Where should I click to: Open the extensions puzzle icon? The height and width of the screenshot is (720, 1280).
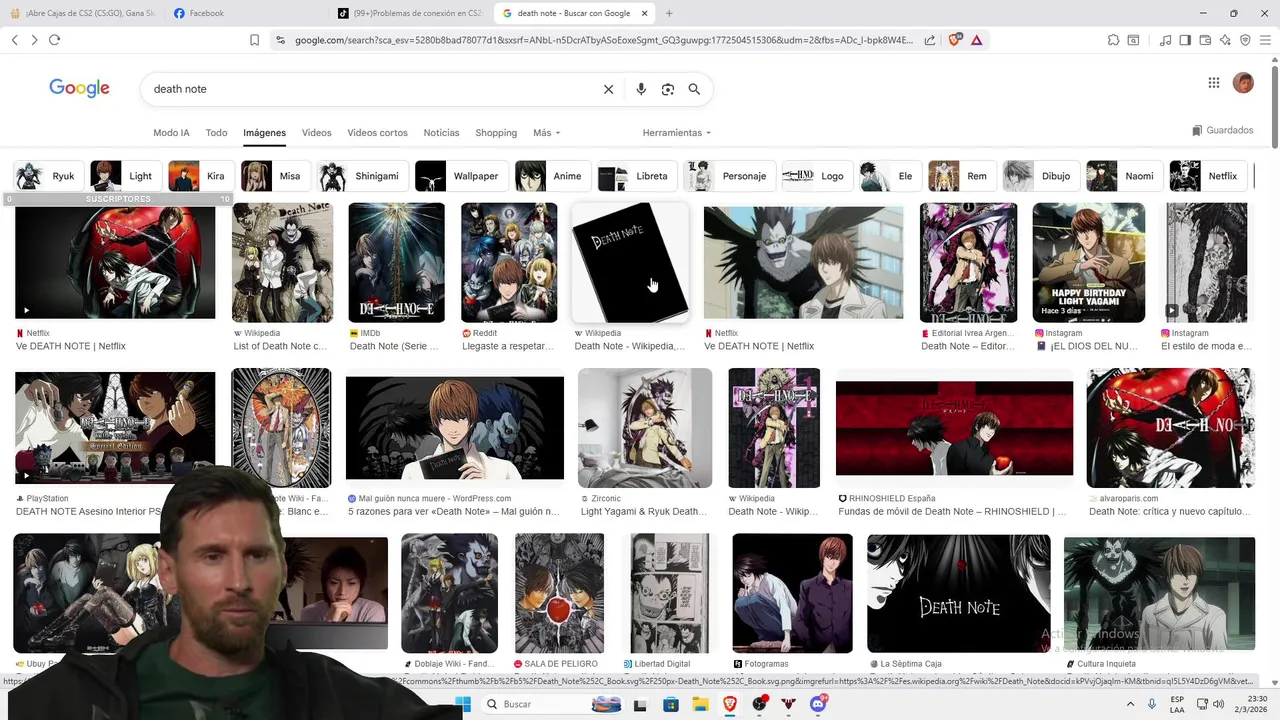pyautogui.click(x=1113, y=40)
